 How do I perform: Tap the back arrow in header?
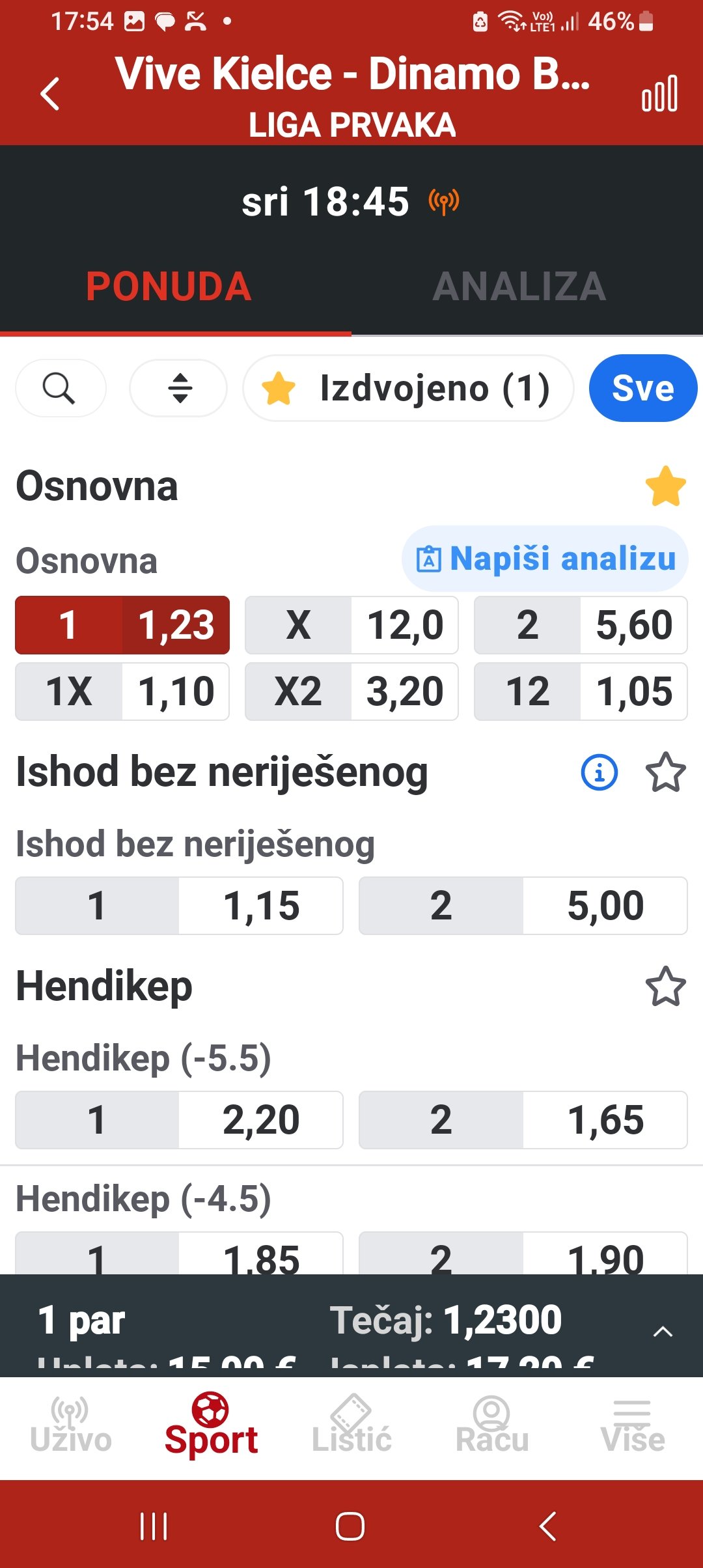pos(50,94)
